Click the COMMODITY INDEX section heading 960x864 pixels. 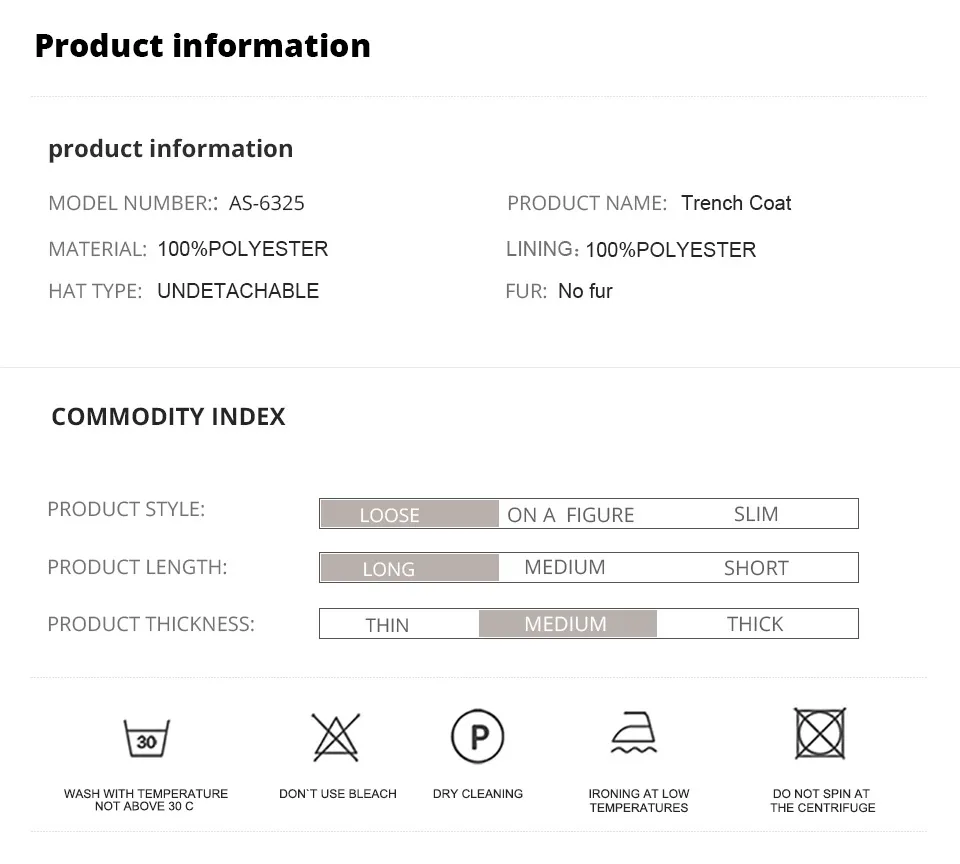(x=168, y=416)
